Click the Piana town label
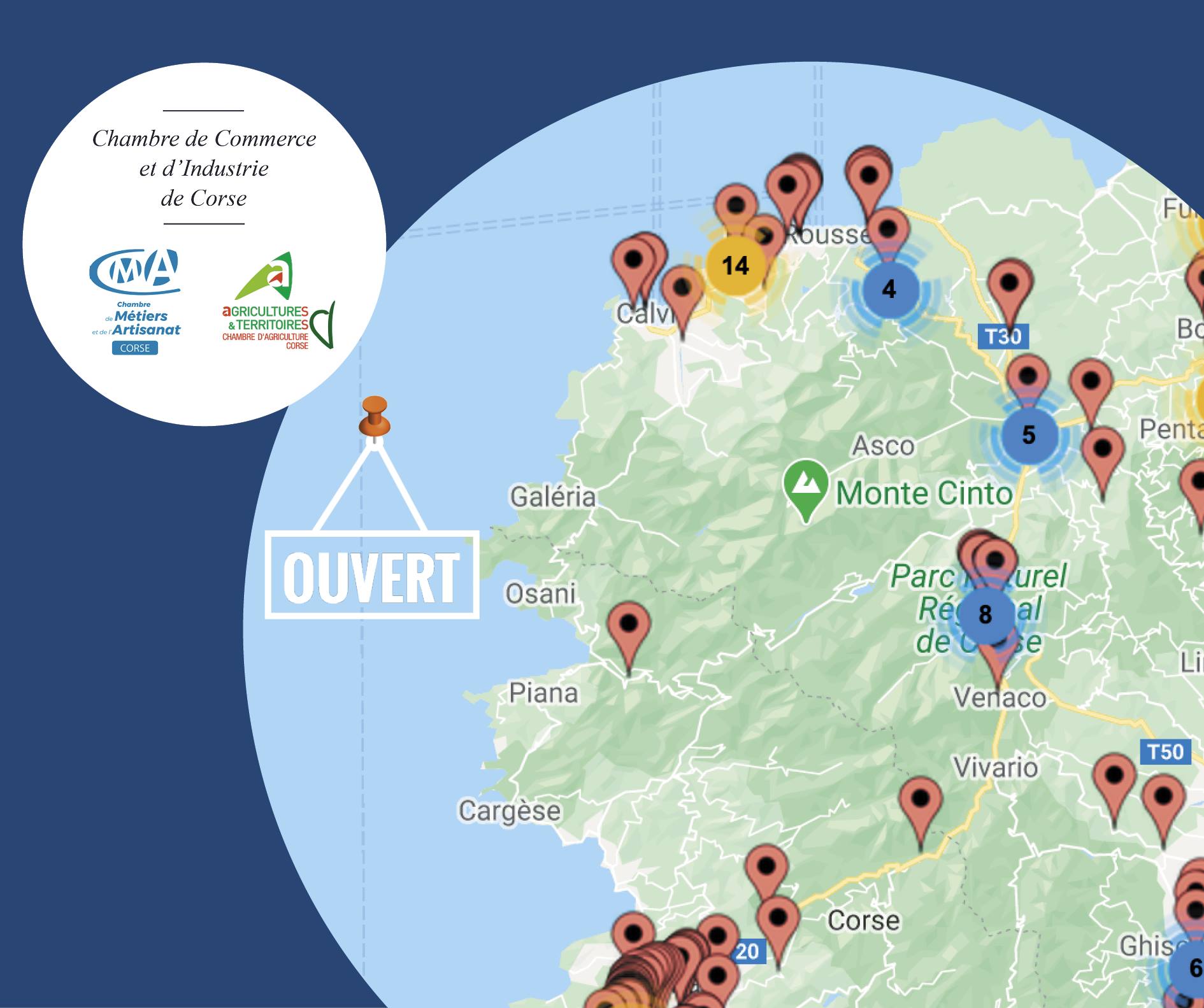 (543, 693)
